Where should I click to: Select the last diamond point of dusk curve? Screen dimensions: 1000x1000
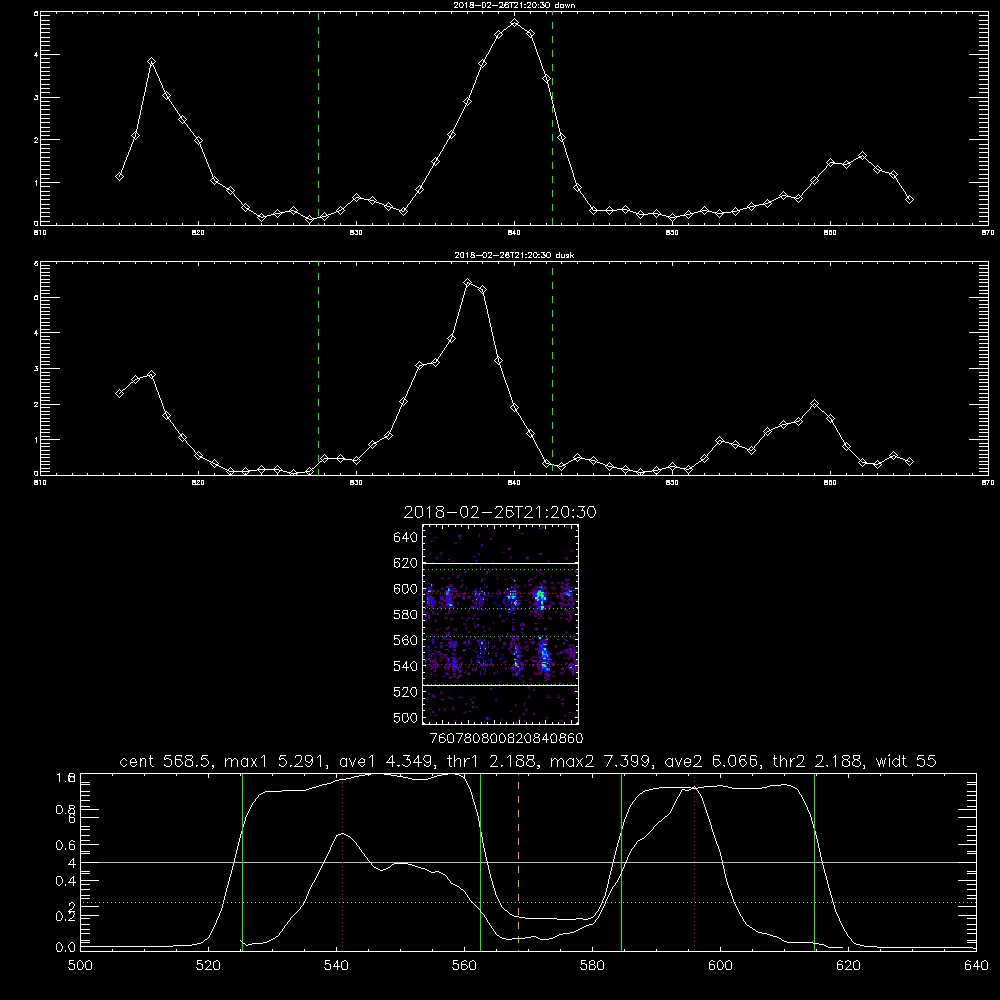[x=909, y=461]
